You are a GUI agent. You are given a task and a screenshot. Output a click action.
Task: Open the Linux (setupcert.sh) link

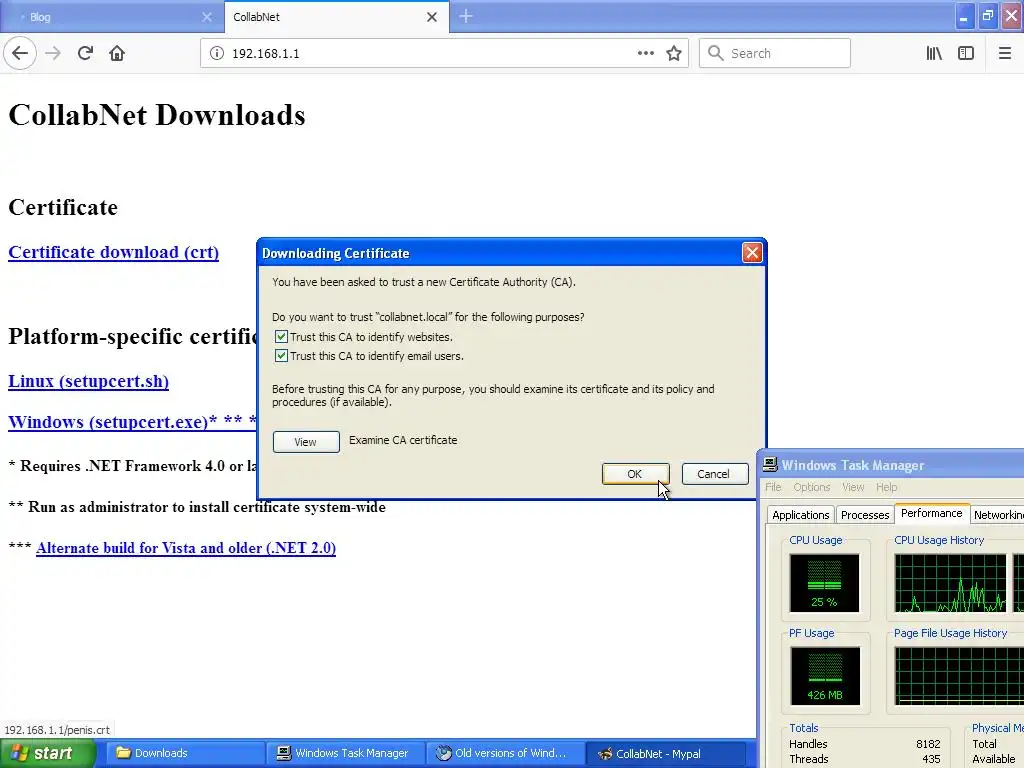(88, 381)
